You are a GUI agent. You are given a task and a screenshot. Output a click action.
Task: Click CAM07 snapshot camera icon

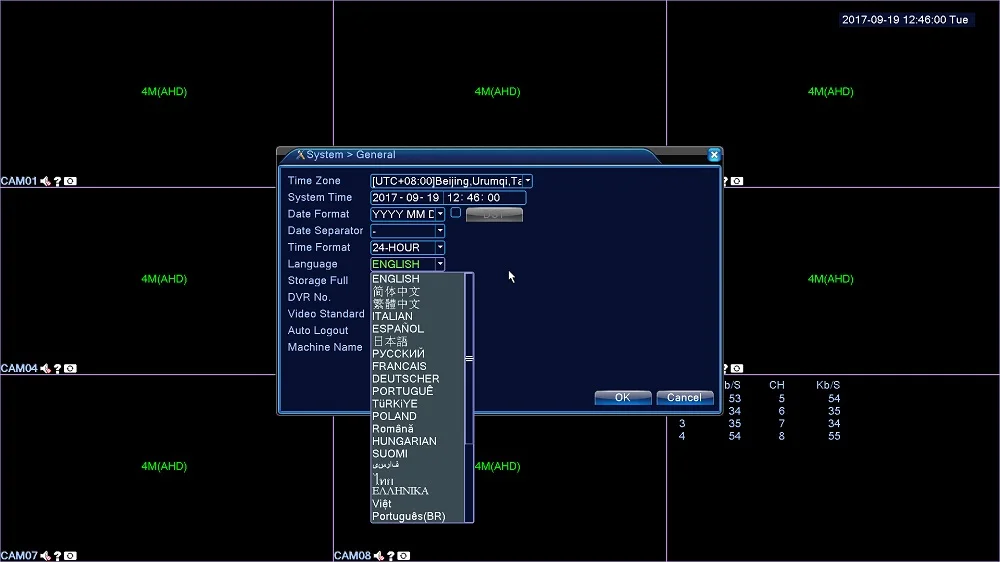70,556
